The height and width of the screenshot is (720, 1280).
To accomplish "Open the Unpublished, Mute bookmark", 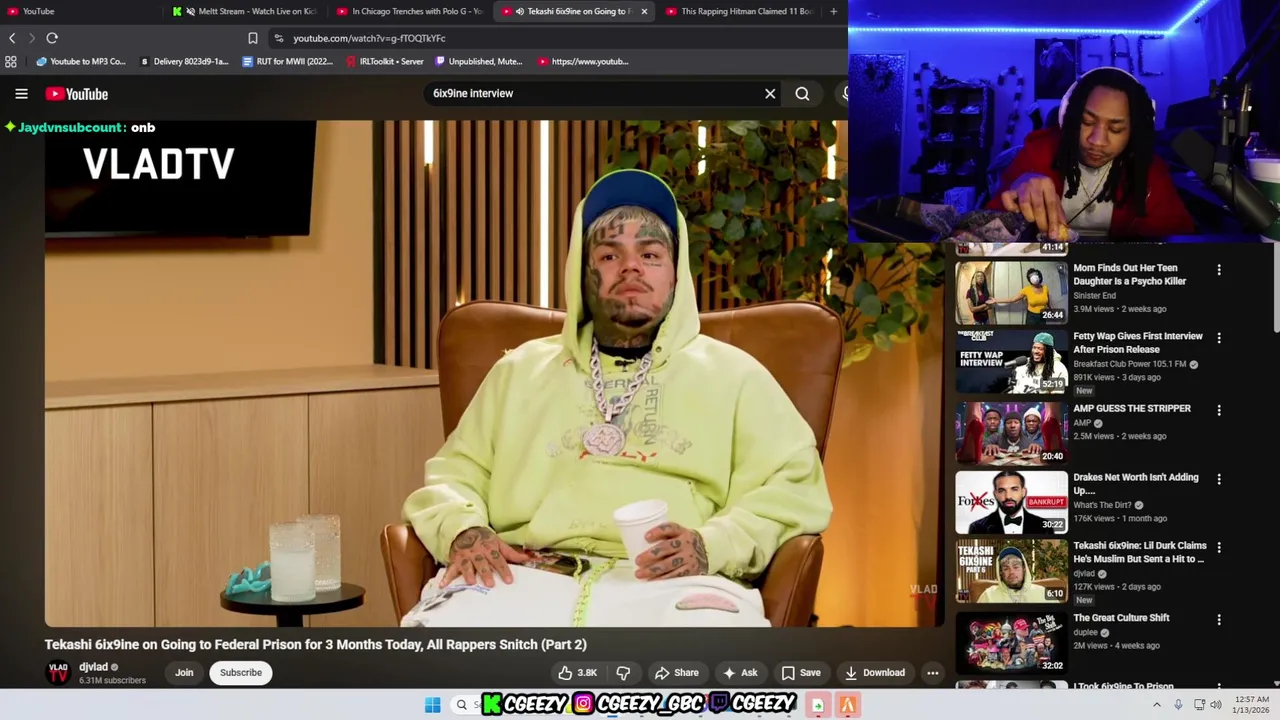I will 478,61.
